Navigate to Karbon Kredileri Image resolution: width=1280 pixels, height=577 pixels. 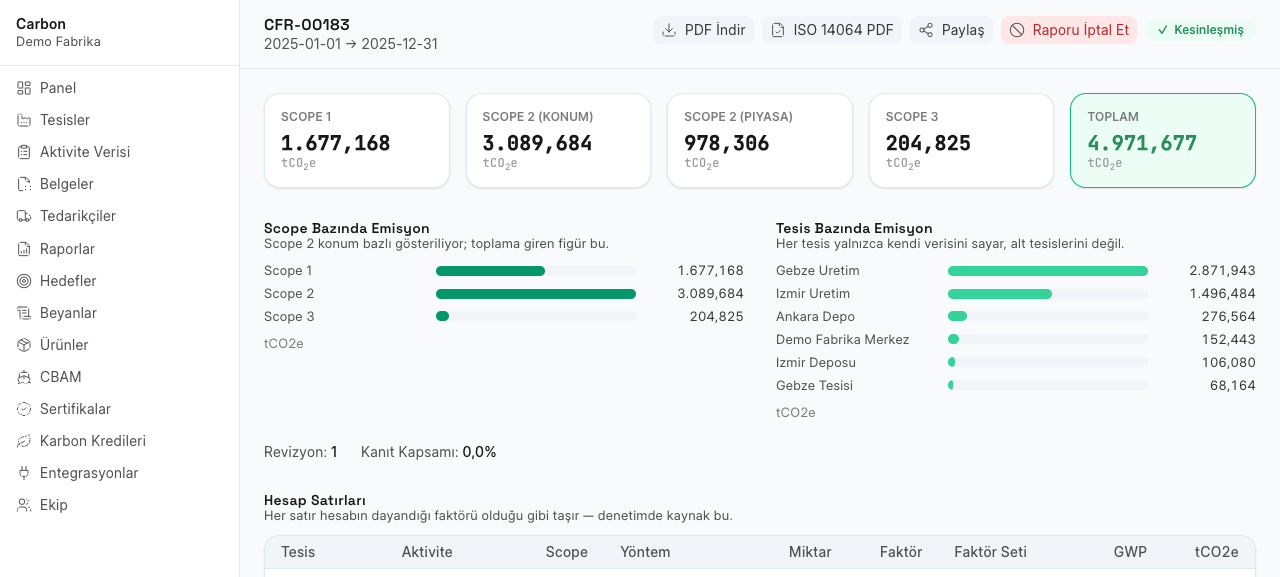(x=120, y=441)
